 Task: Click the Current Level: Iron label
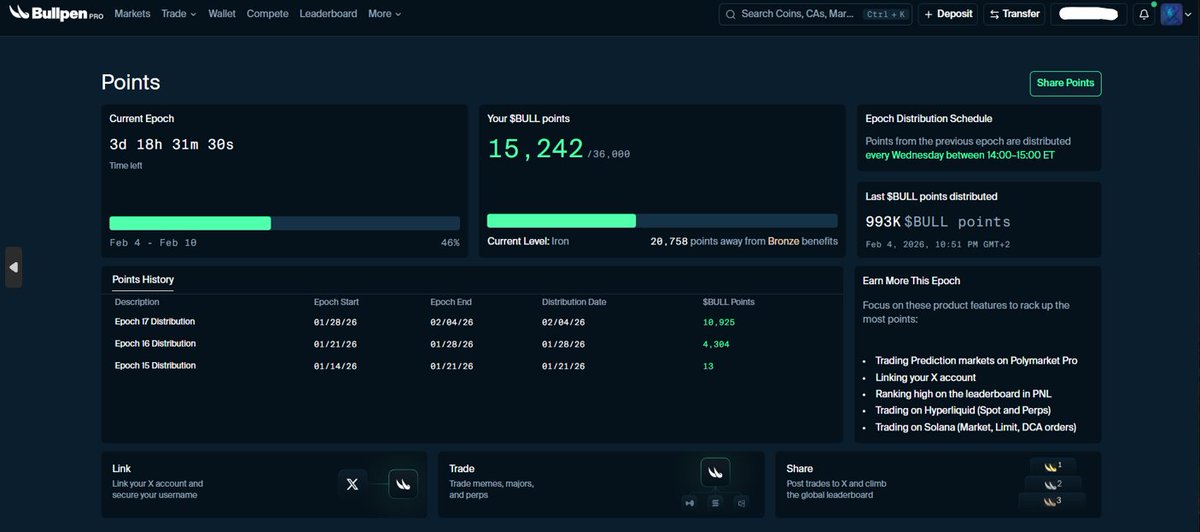tap(528, 241)
